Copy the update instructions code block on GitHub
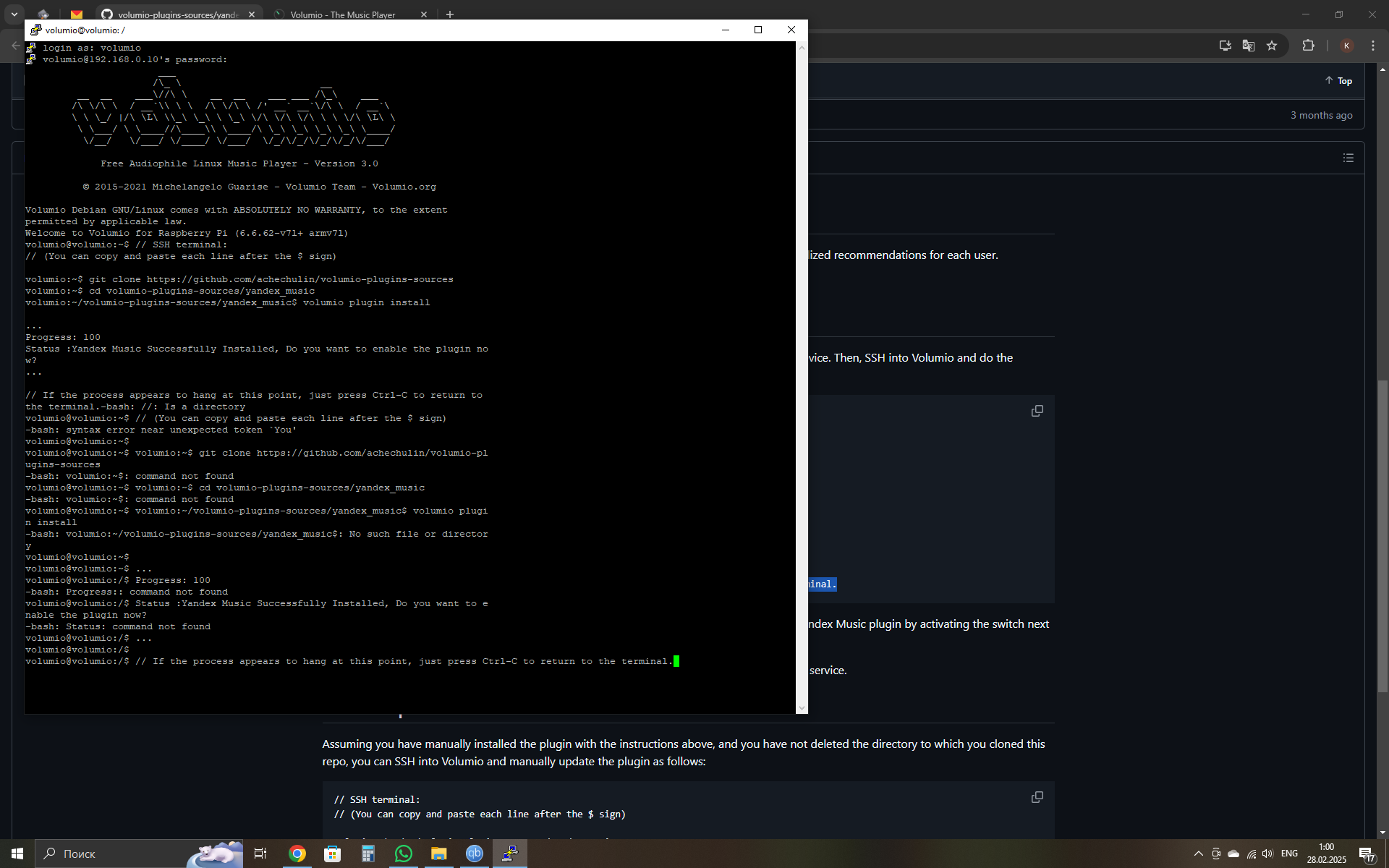The height and width of the screenshot is (868, 1389). [1037, 797]
